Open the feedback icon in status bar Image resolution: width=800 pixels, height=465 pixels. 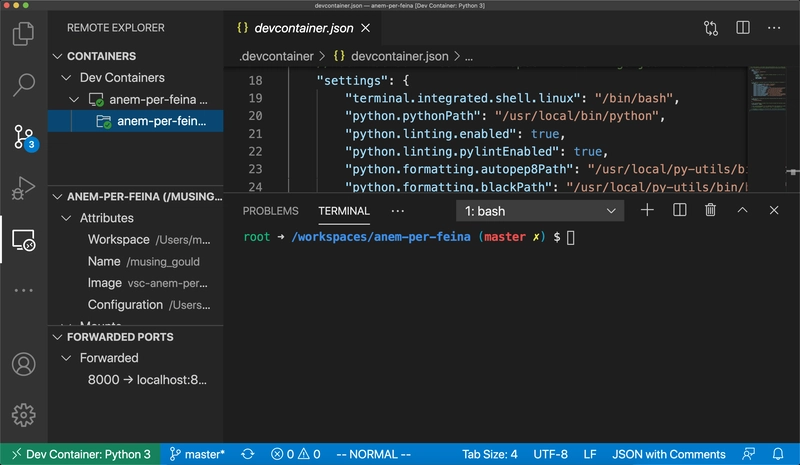748,454
